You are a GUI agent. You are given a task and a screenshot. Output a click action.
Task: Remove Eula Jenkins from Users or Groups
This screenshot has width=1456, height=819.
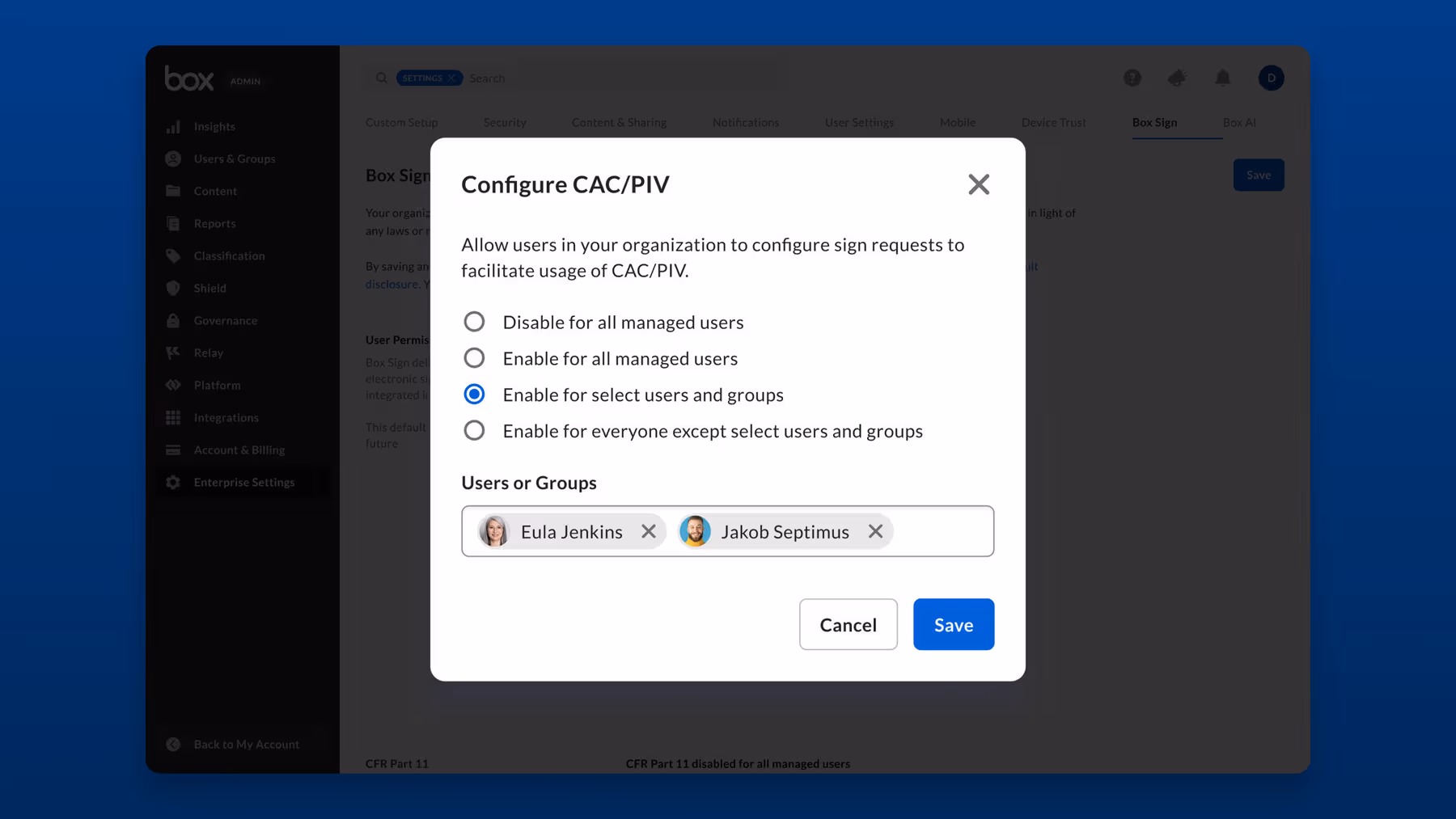tap(648, 531)
